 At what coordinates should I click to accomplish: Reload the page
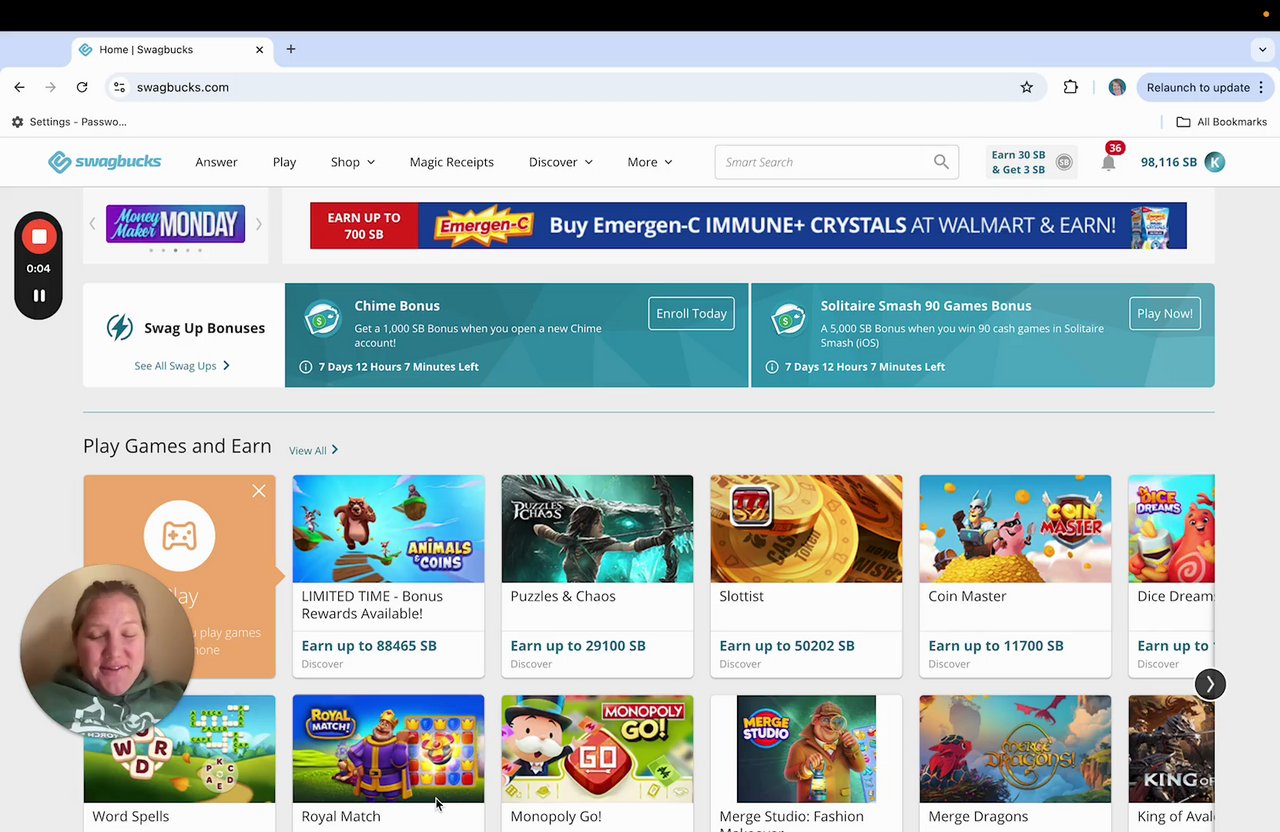(82, 87)
